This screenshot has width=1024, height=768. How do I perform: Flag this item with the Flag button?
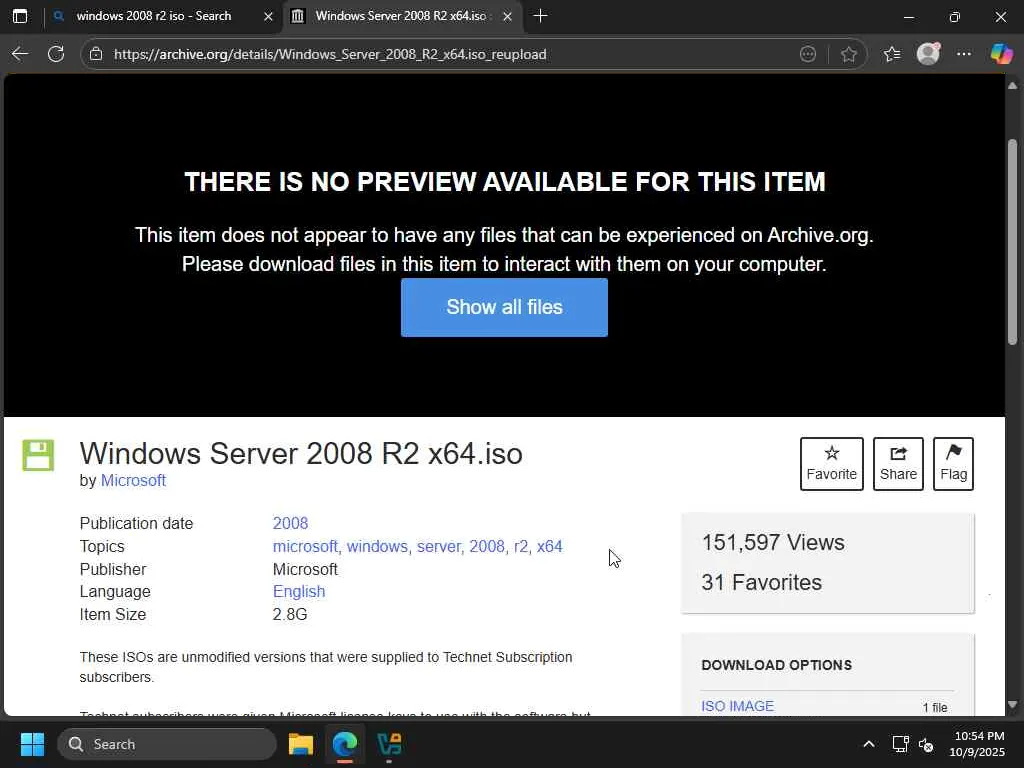[x=953, y=464]
